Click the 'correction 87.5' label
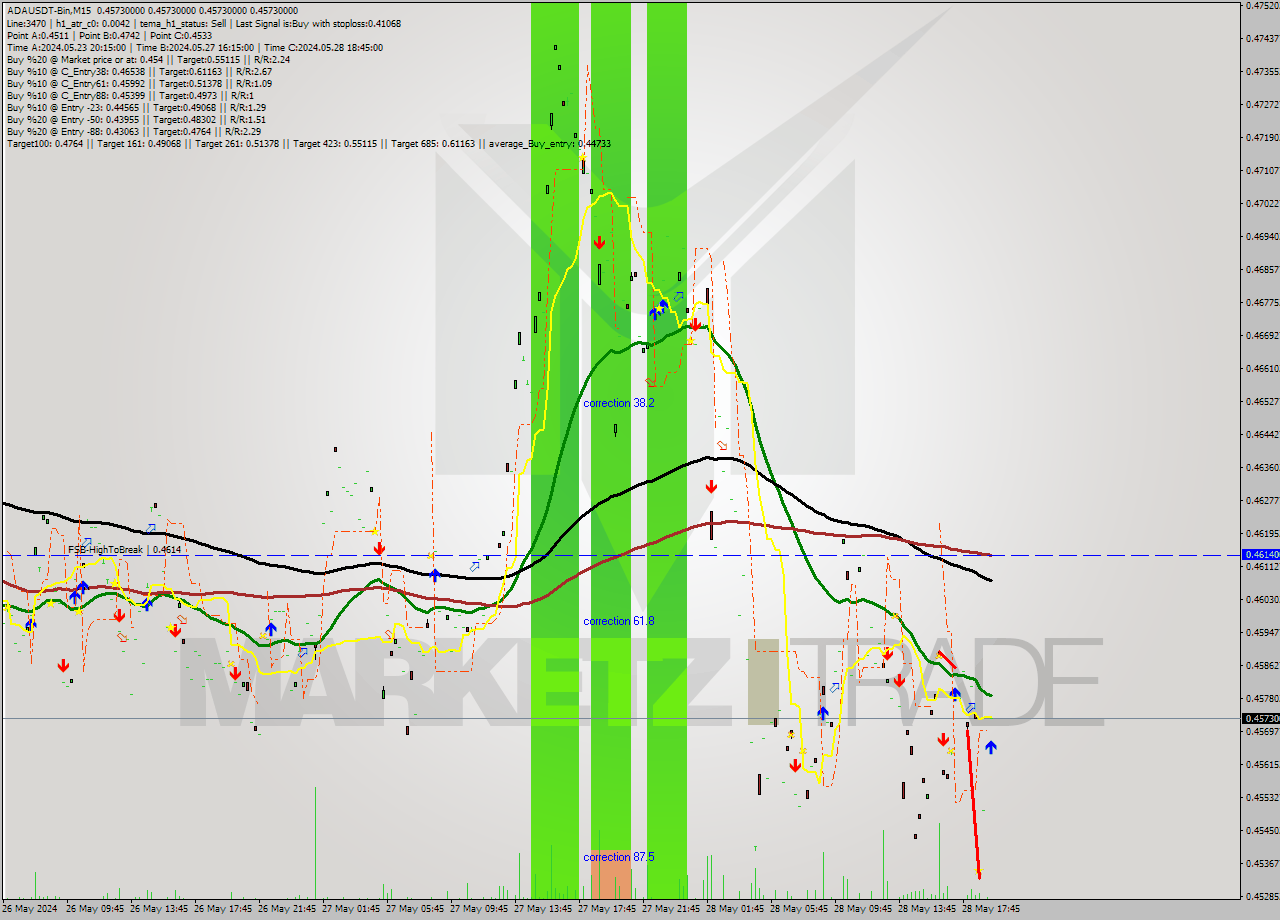 619,857
